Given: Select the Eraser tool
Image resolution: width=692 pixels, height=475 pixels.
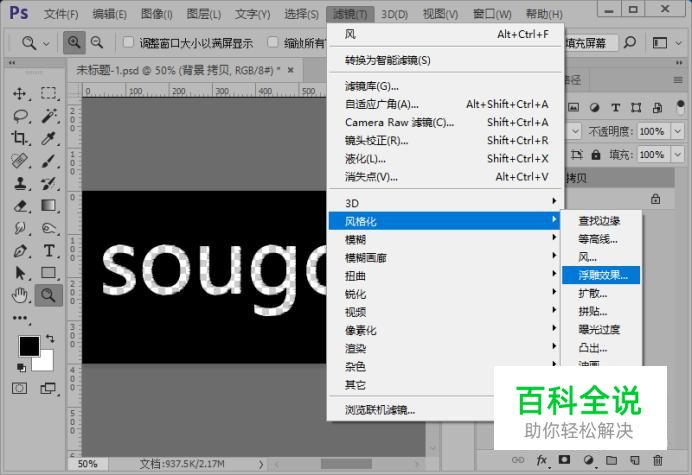Looking at the screenshot, I should point(20,206).
